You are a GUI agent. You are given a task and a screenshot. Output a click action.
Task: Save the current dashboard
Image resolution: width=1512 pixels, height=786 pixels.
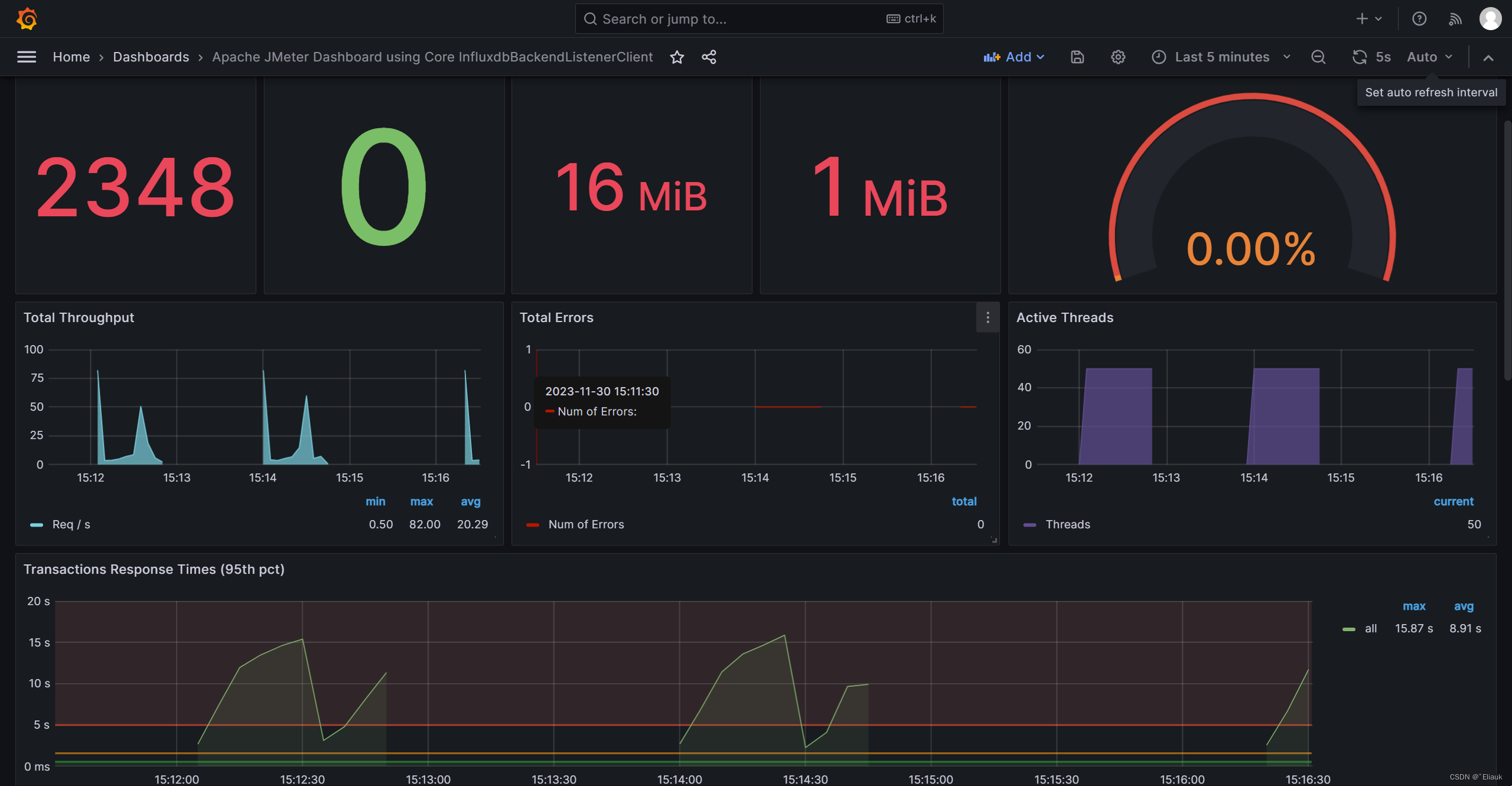tap(1077, 57)
